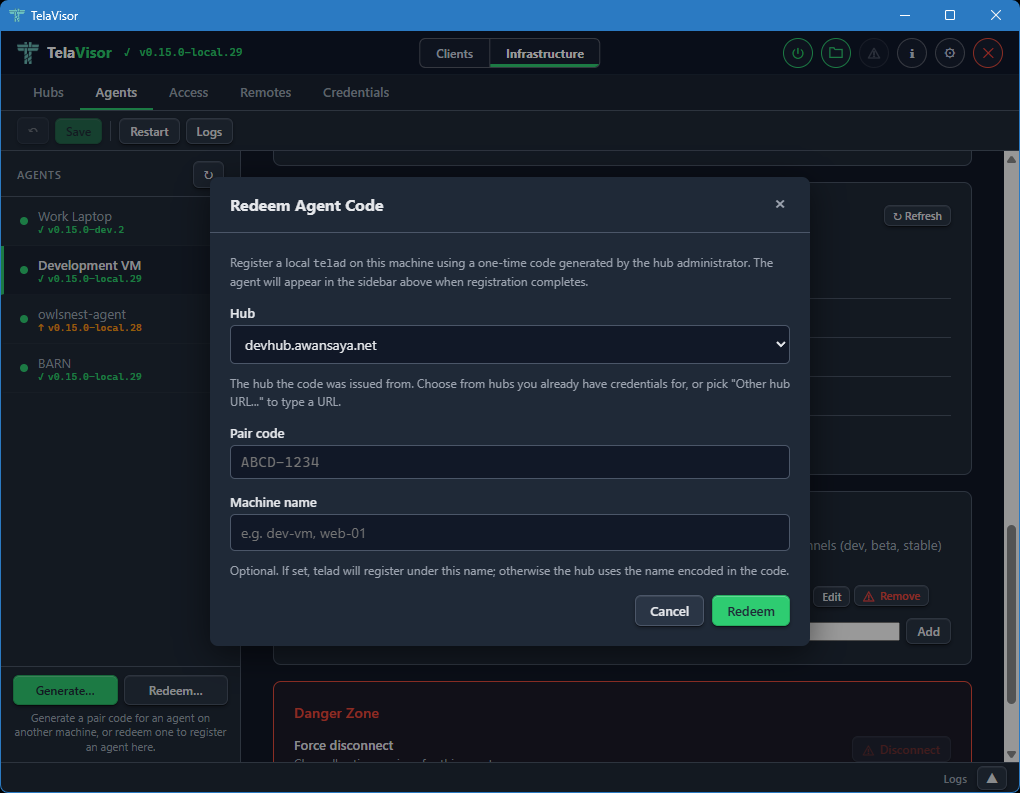Open settings gear icon in header

(x=950, y=53)
